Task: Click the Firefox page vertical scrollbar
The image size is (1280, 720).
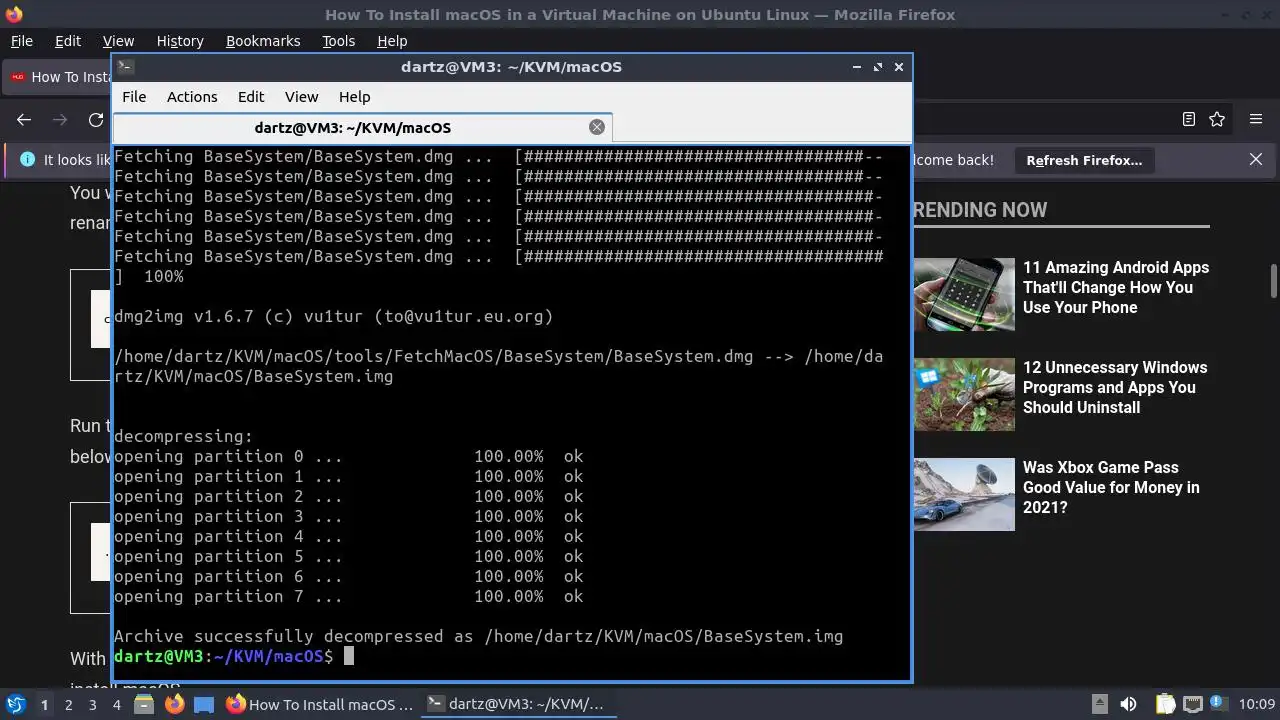Action: pyautogui.click(x=1273, y=281)
